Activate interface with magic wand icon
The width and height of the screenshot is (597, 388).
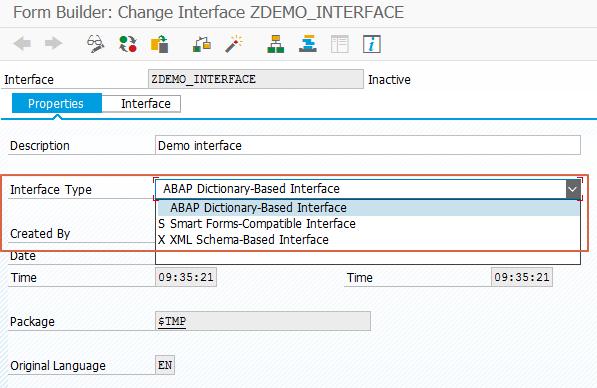click(234, 44)
